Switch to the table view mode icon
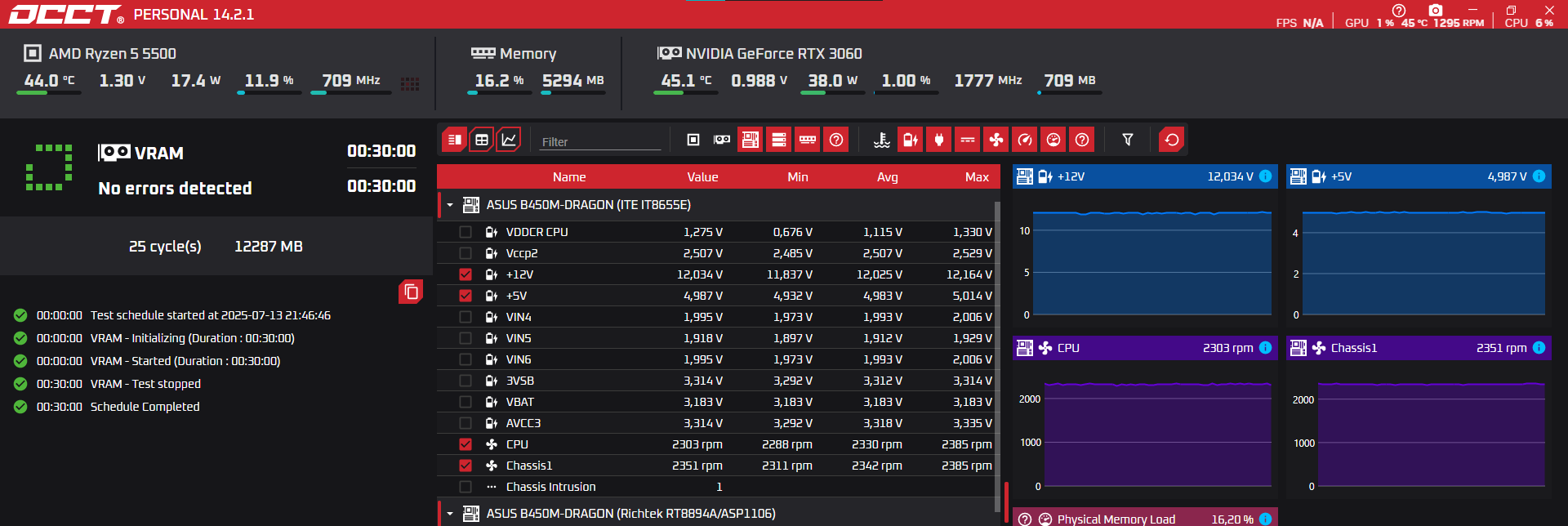This screenshot has width=1568, height=526. pos(482,140)
